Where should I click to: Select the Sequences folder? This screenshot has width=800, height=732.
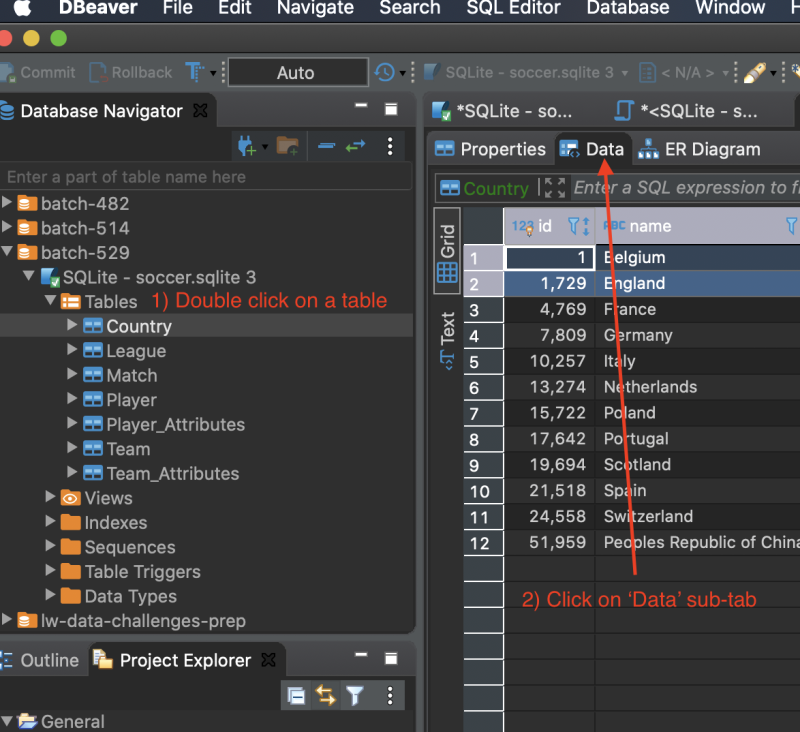[130, 546]
